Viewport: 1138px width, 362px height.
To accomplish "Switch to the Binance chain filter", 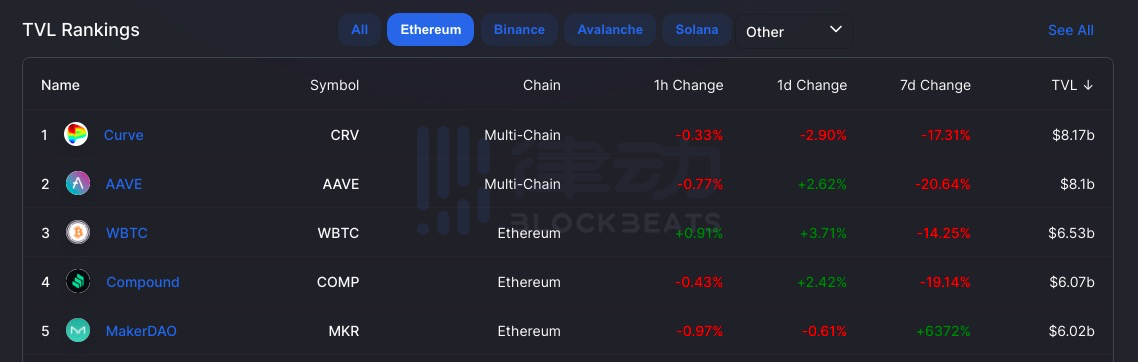I will (519, 30).
